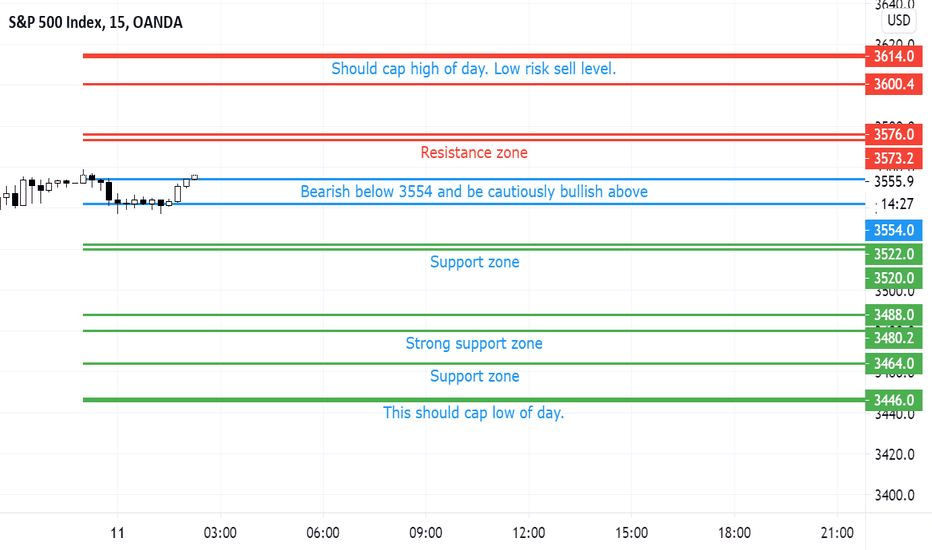
Task: Open the USD currency selector
Action: pyautogui.click(x=898, y=20)
